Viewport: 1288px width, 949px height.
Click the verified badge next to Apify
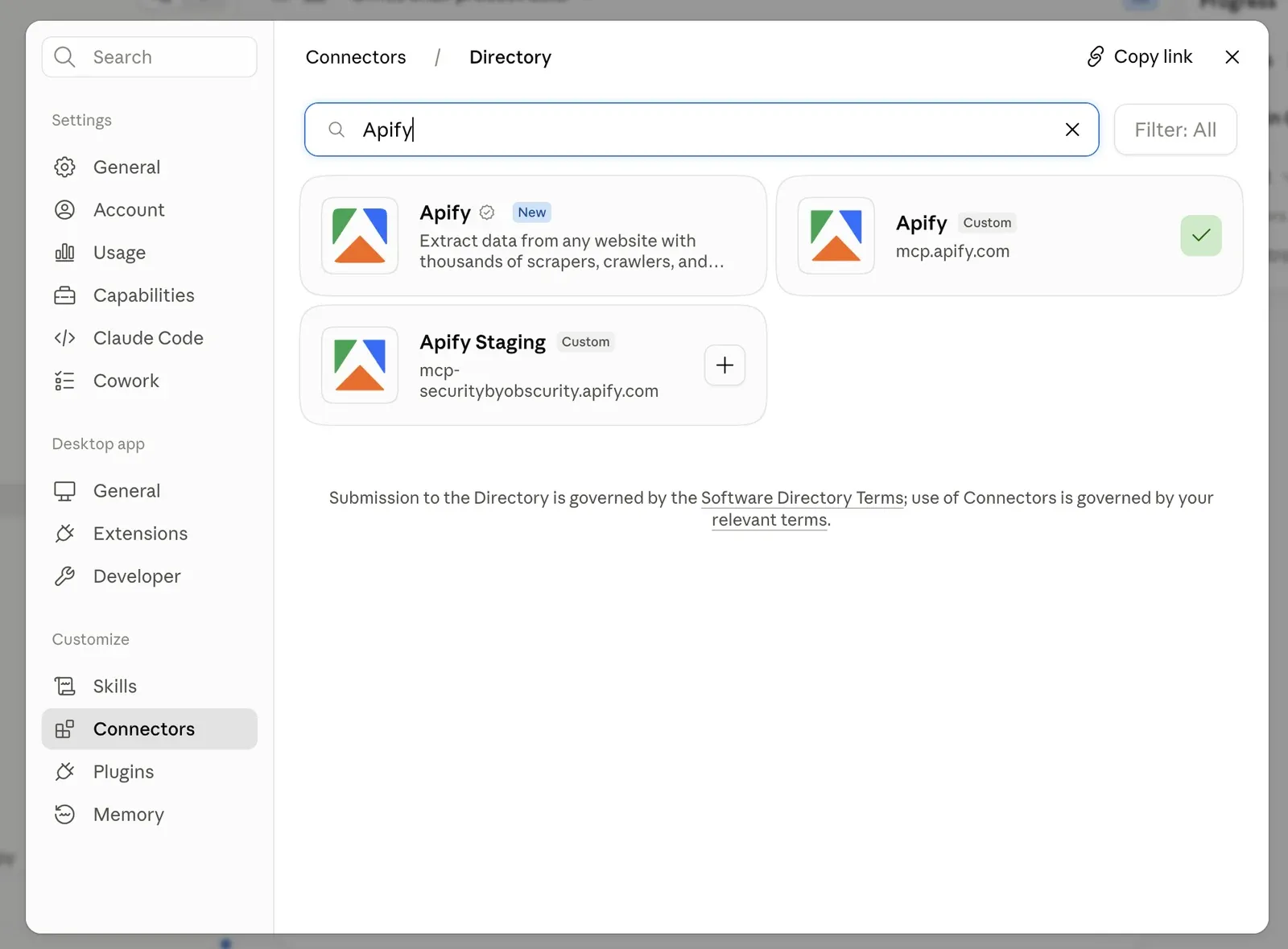point(487,212)
